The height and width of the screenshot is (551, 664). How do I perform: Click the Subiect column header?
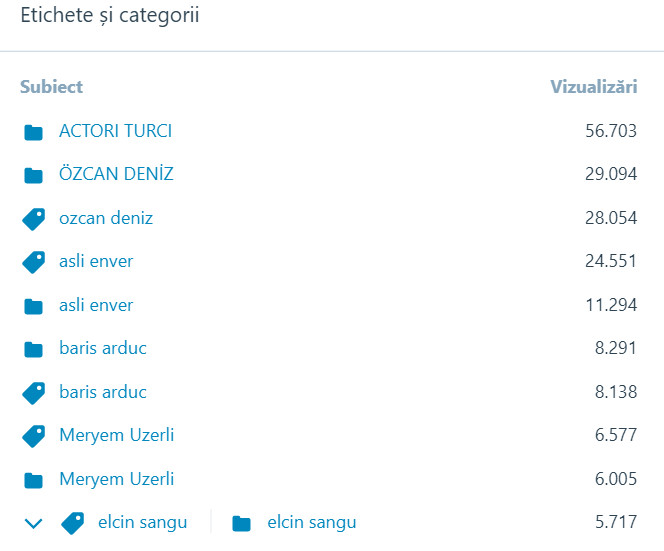51,87
